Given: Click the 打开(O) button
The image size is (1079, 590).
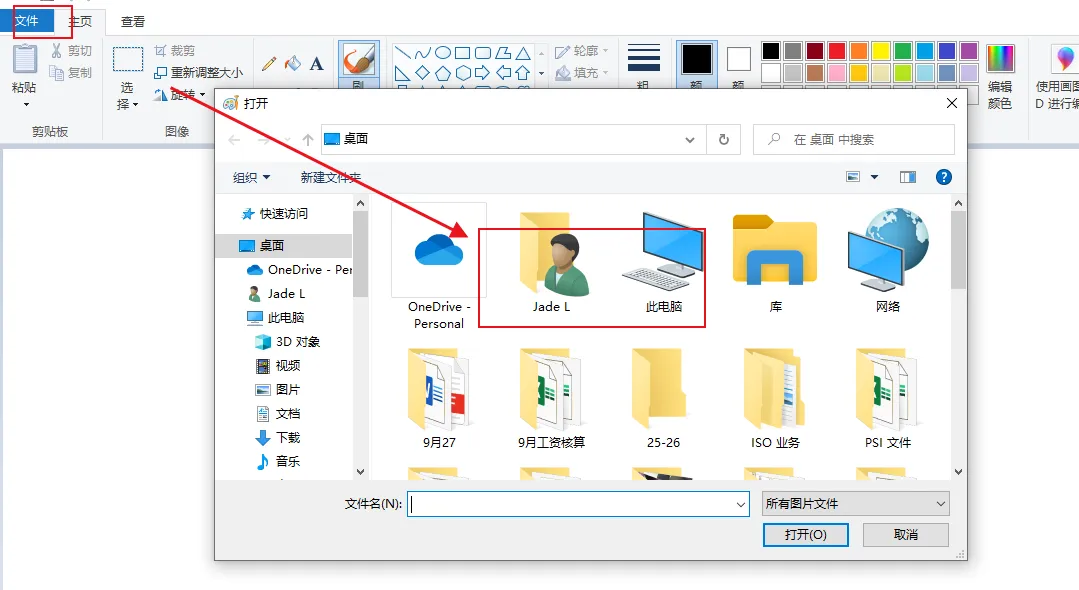Looking at the screenshot, I should click(805, 535).
